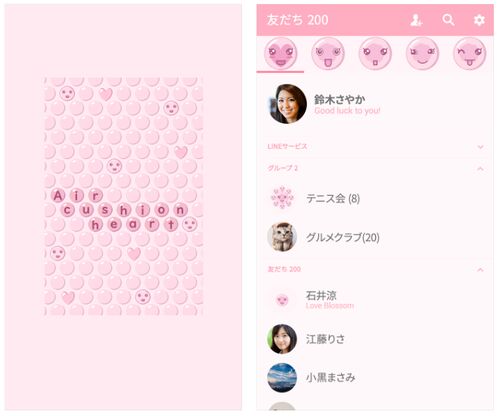Select the surprised square-mouth face icon
This screenshot has height=416, width=500.
pos(375,54)
